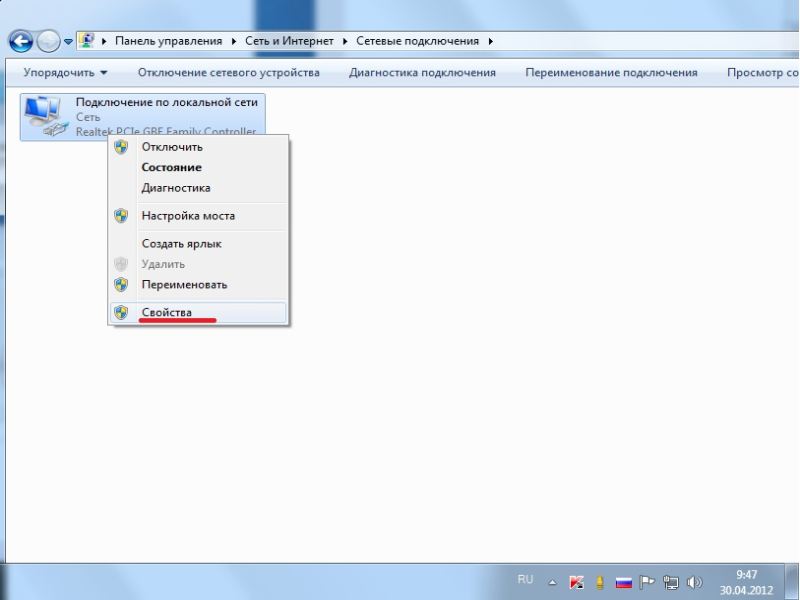Select Состояние in the context menu
Screen dimensions: 800x600
(171, 168)
